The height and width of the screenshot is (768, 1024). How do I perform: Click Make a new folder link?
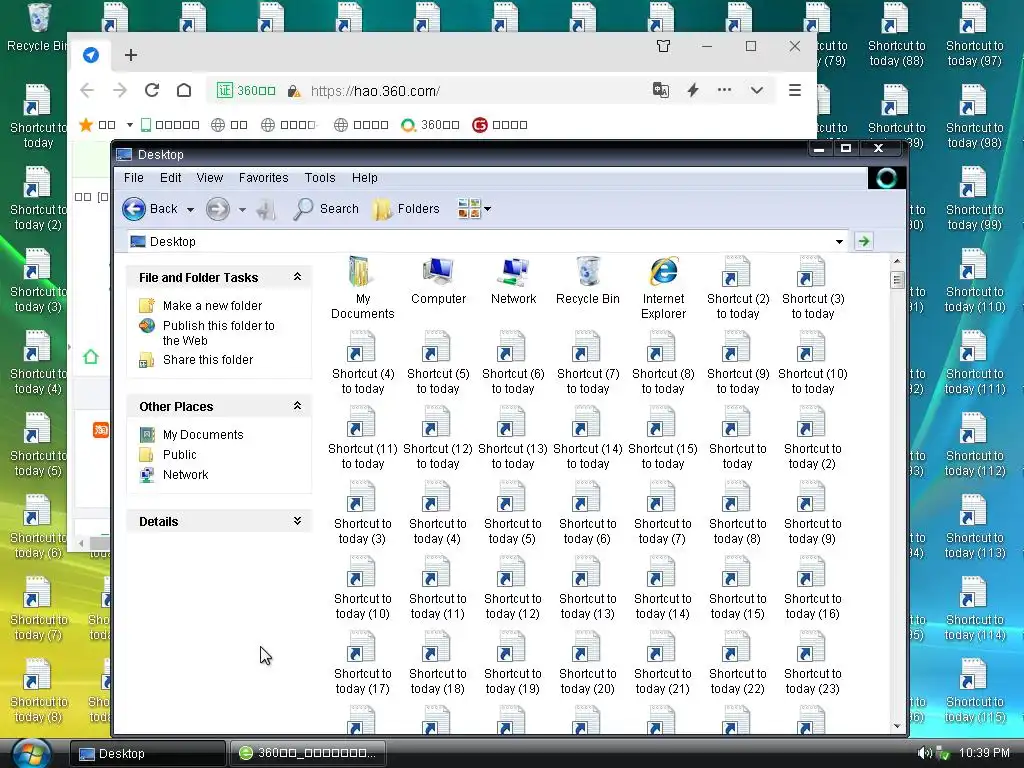(x=212, y=306)
